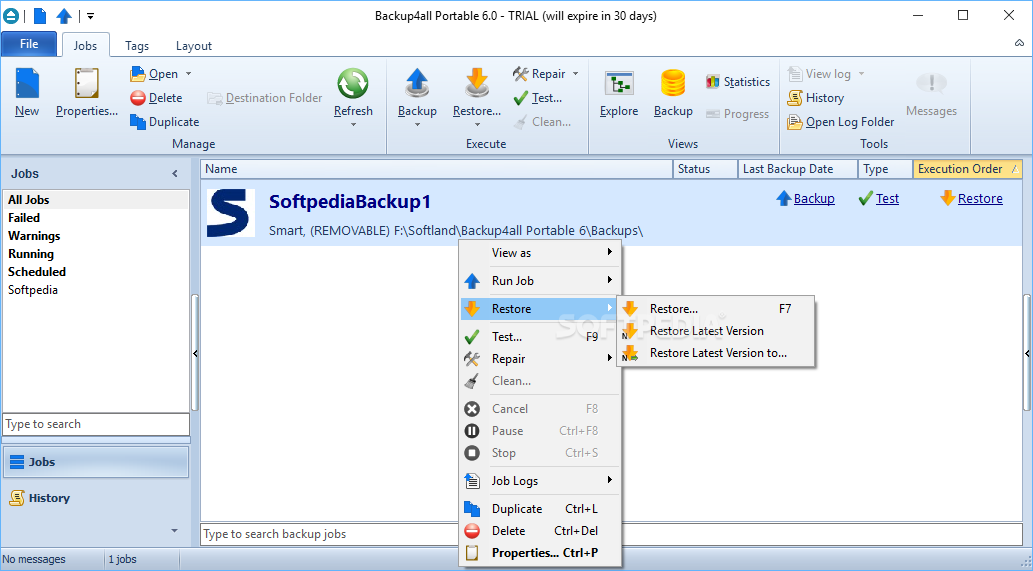This screenshot has width=1033, height=571.
Task: Choose Restore... F7 in submenu
Action: (x=716, y=309)
